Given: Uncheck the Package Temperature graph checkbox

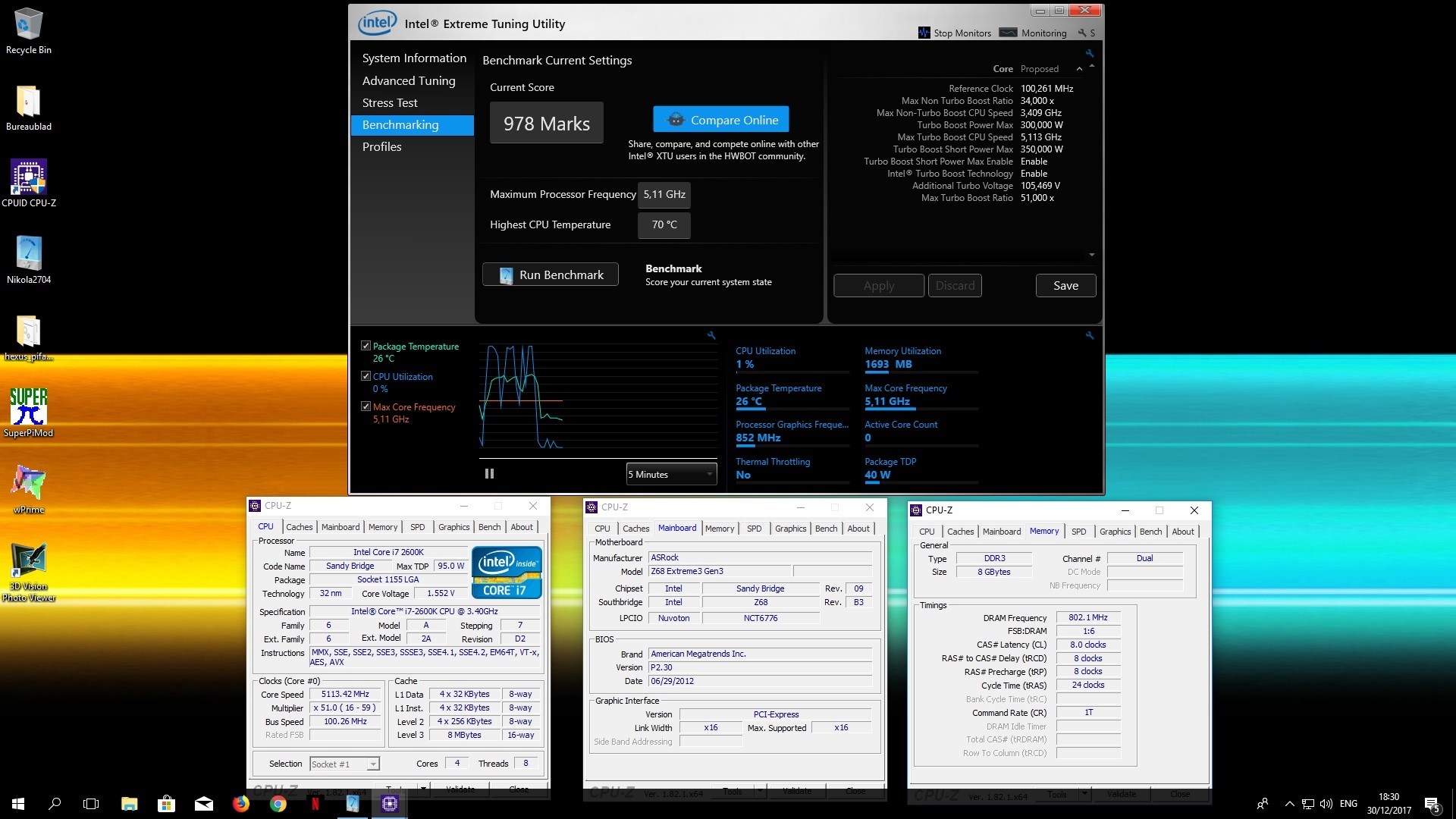Looking at the screenshot, I should click(x=366, y=346).
